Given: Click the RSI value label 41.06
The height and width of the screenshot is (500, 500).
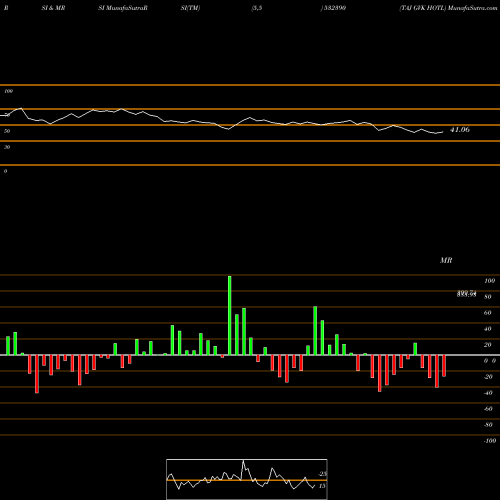Looking at the screenshot, I should 460,130.
